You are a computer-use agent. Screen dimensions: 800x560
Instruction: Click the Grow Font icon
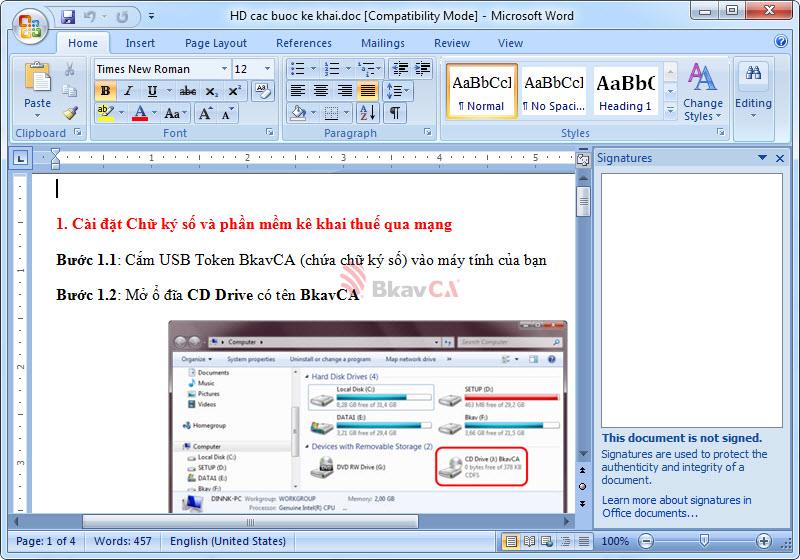coord(206,113)
